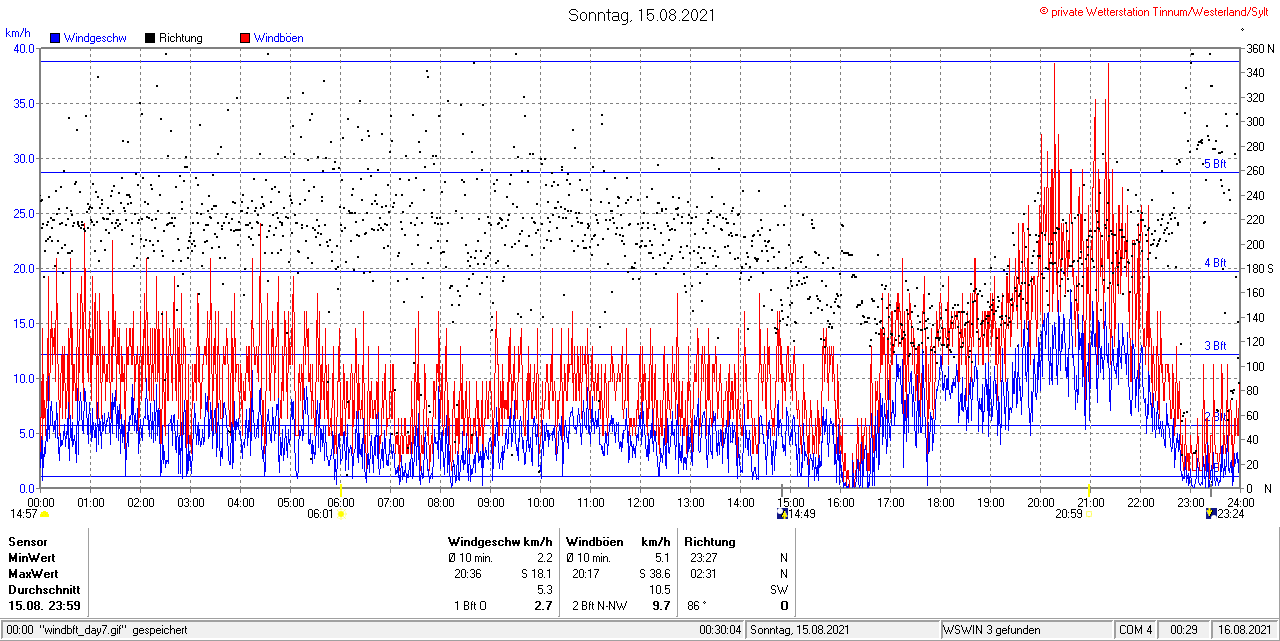Click the COM 4 status bar entry
Image resolution: width=1280 pixels, height=641 pixels.
point(1135,630)
